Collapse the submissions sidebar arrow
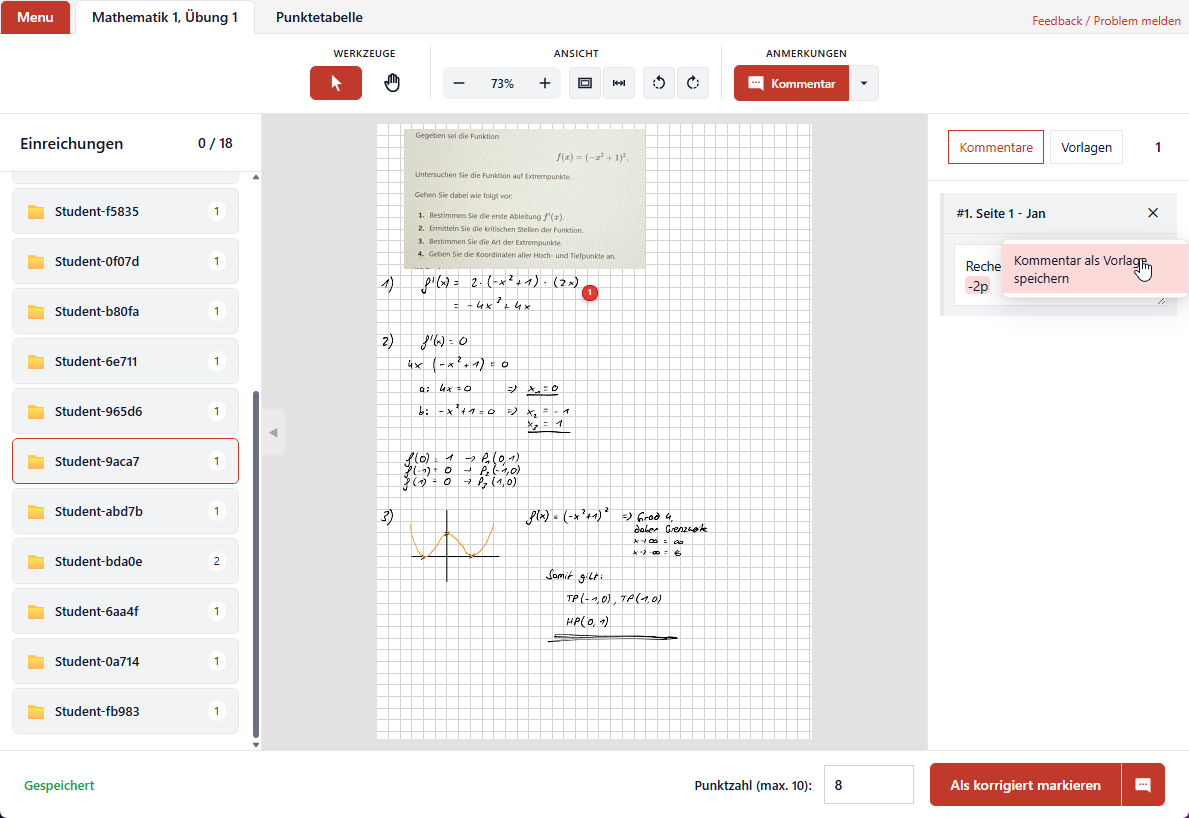Screen dimensions: 1189x818 coord(273,432)
